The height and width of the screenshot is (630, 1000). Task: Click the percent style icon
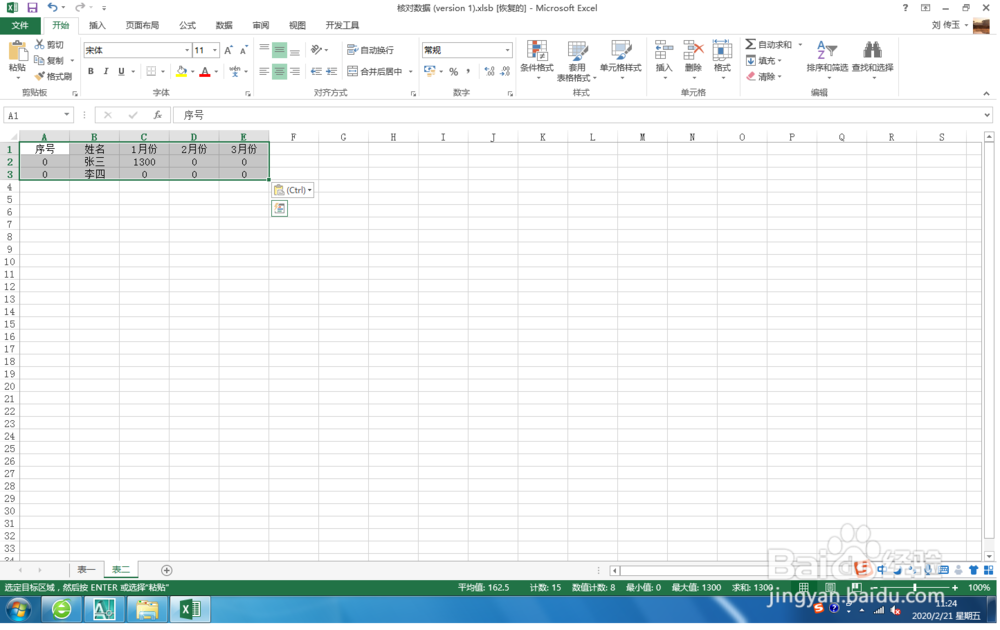coord(453,71)
